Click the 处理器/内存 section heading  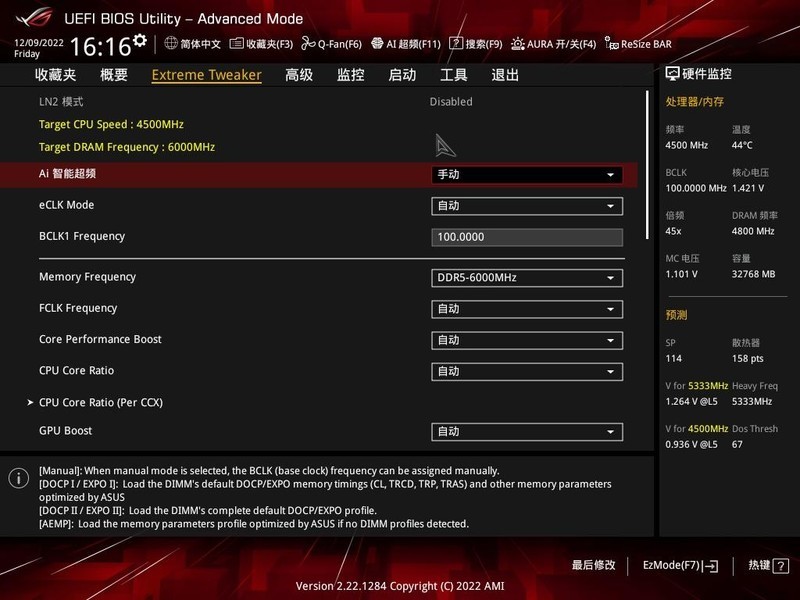694,102
